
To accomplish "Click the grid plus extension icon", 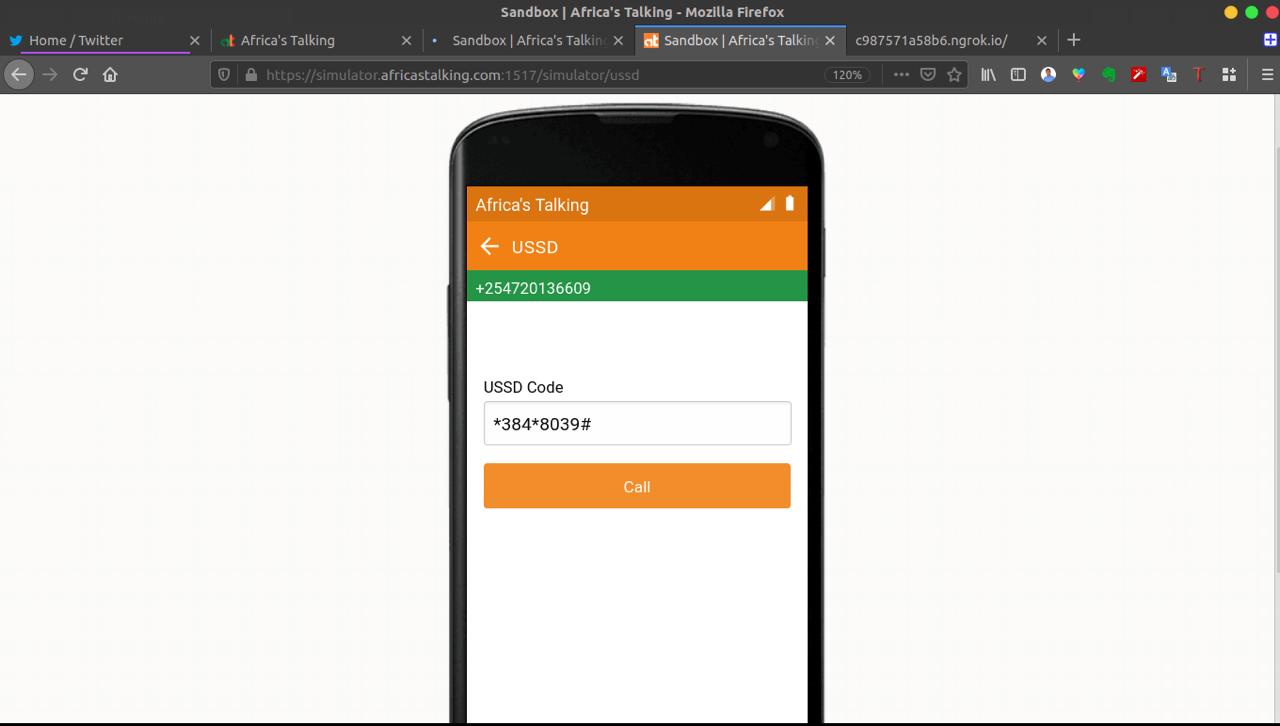I will [1229, 74].
